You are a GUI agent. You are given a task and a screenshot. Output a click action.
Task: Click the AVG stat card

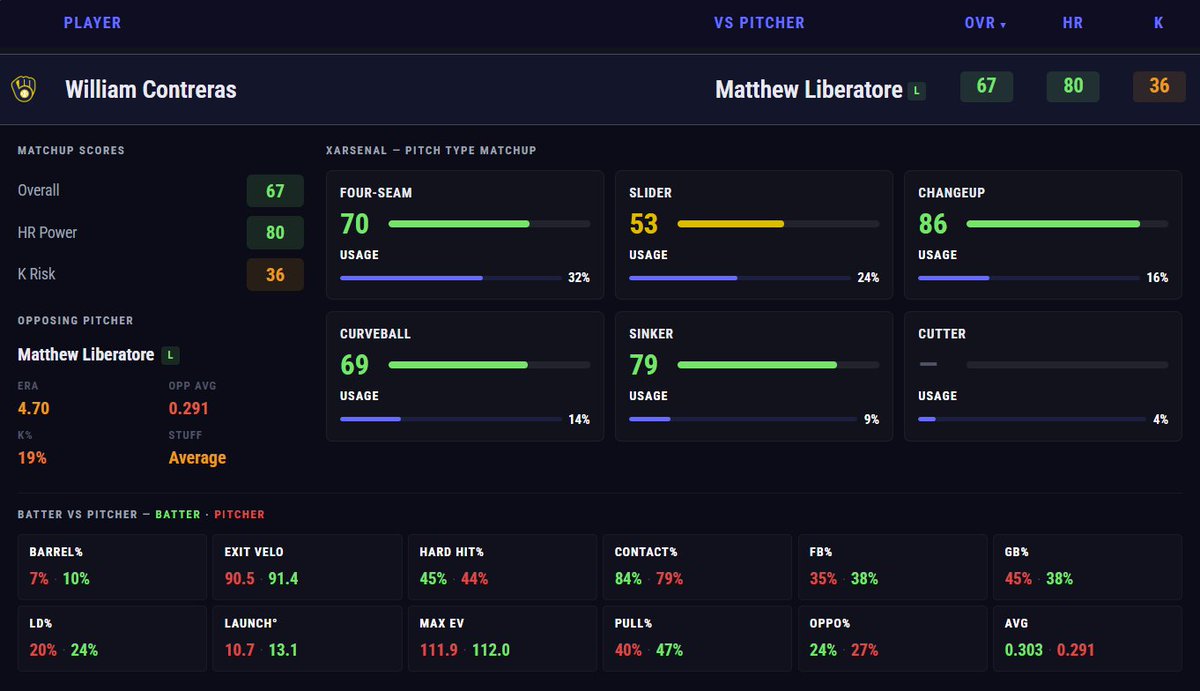point(1089,638)
